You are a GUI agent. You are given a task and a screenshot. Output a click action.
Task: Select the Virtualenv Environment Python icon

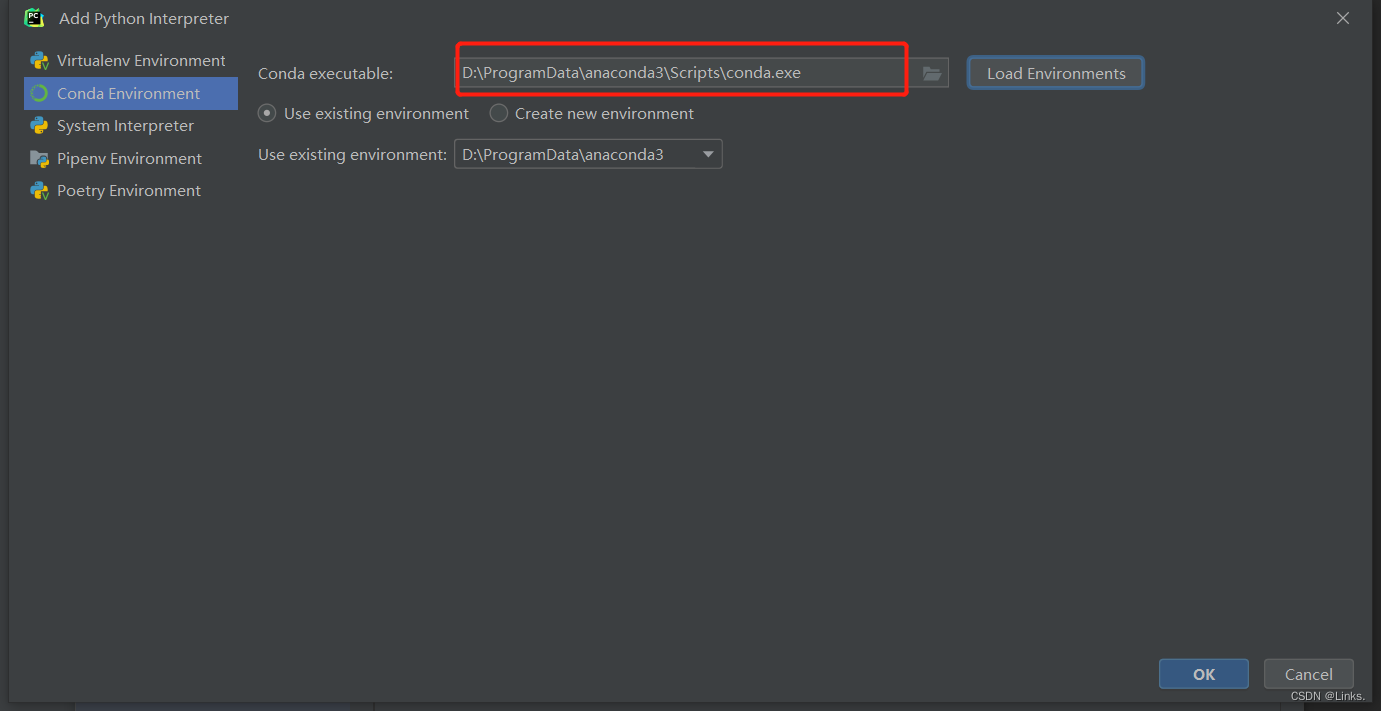click(x=40, y=60)
